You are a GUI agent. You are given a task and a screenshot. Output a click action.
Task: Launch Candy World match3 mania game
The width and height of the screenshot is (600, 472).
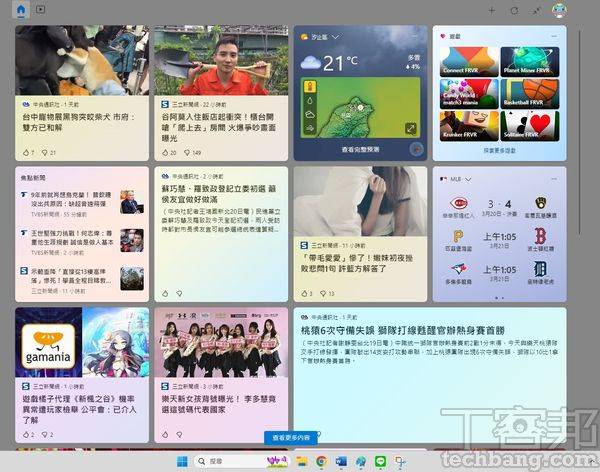(469, 94)
